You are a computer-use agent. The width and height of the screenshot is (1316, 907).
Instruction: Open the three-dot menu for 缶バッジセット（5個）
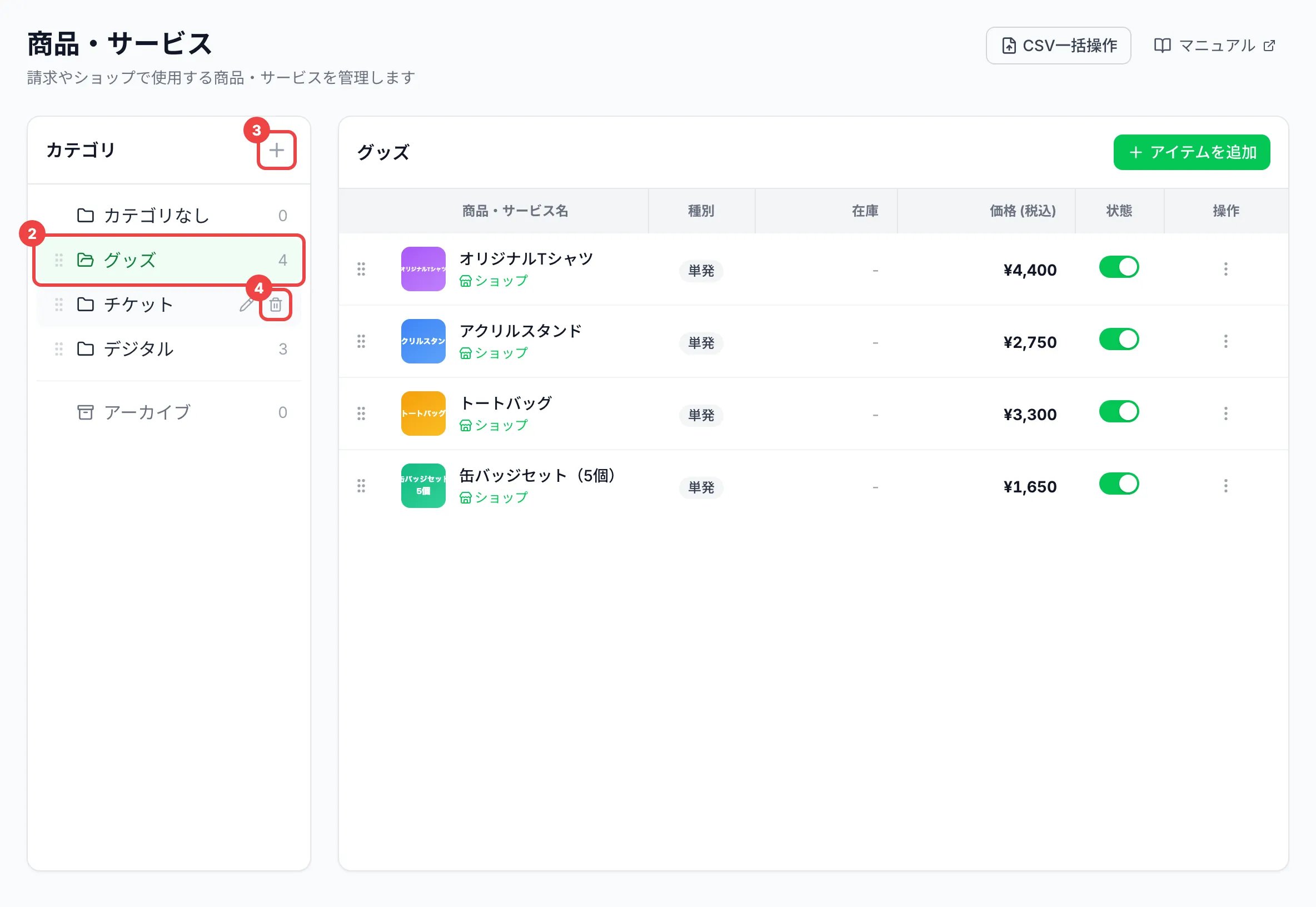pos(1225,485)
